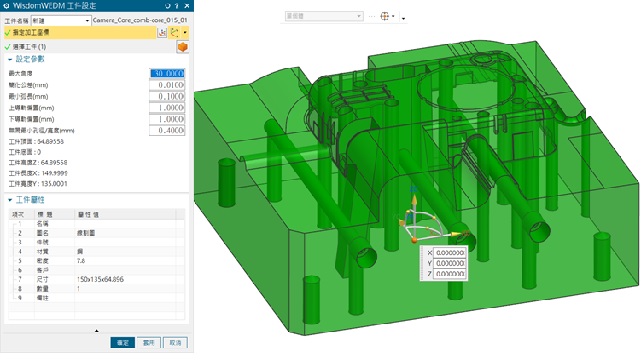Click the green CSYS axes icon

click(175, 33)
